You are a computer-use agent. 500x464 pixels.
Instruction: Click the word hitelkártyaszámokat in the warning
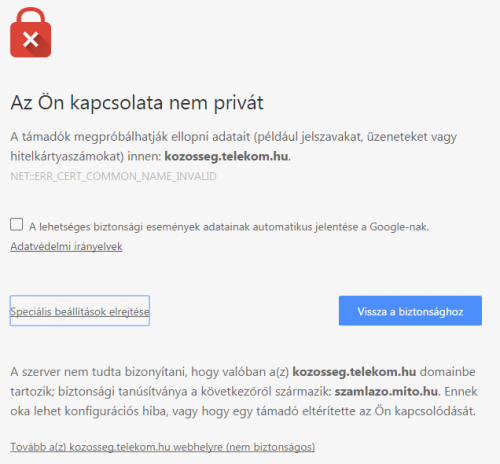[x=67, y=156]
